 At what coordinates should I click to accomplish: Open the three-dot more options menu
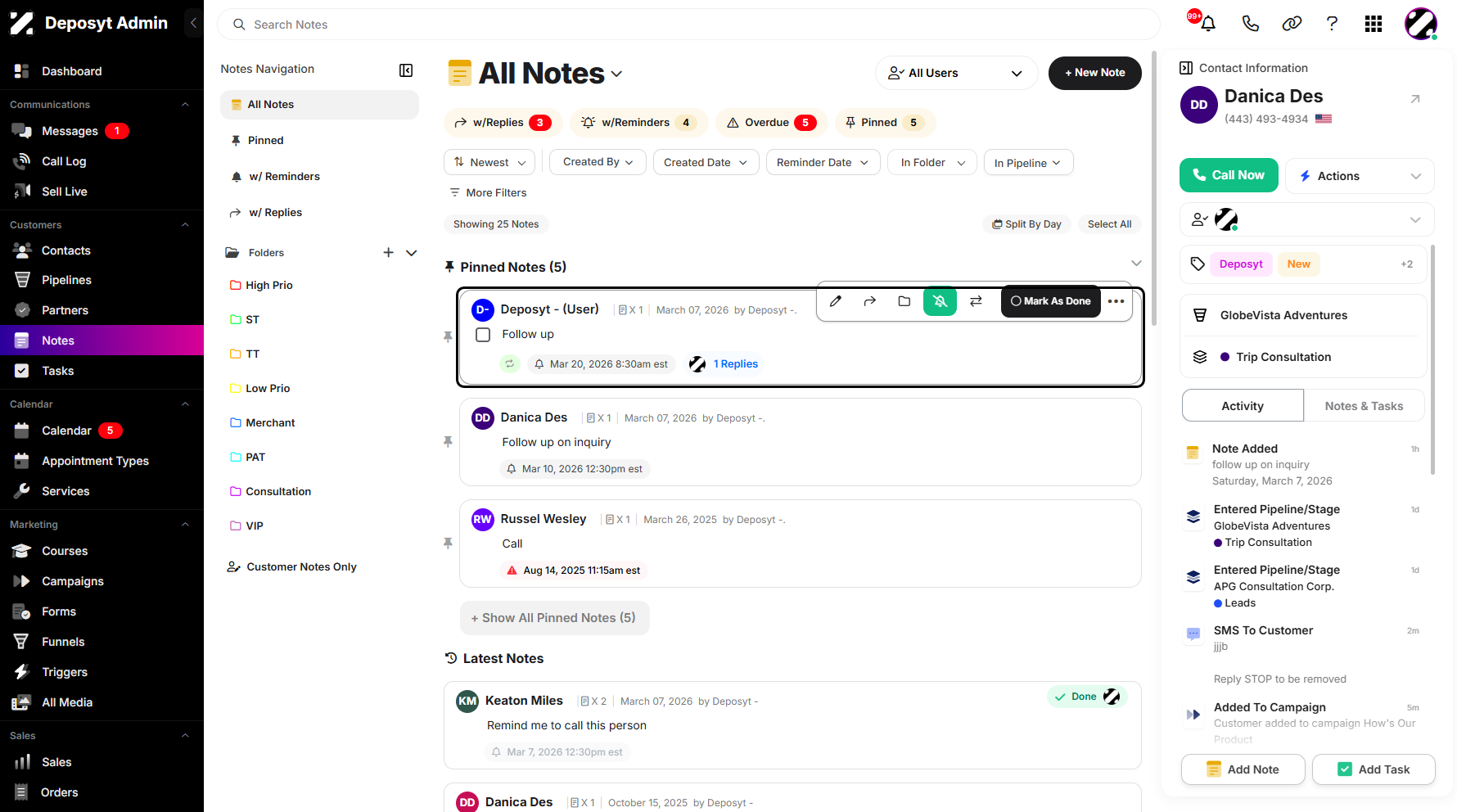tap(1116, 301)
